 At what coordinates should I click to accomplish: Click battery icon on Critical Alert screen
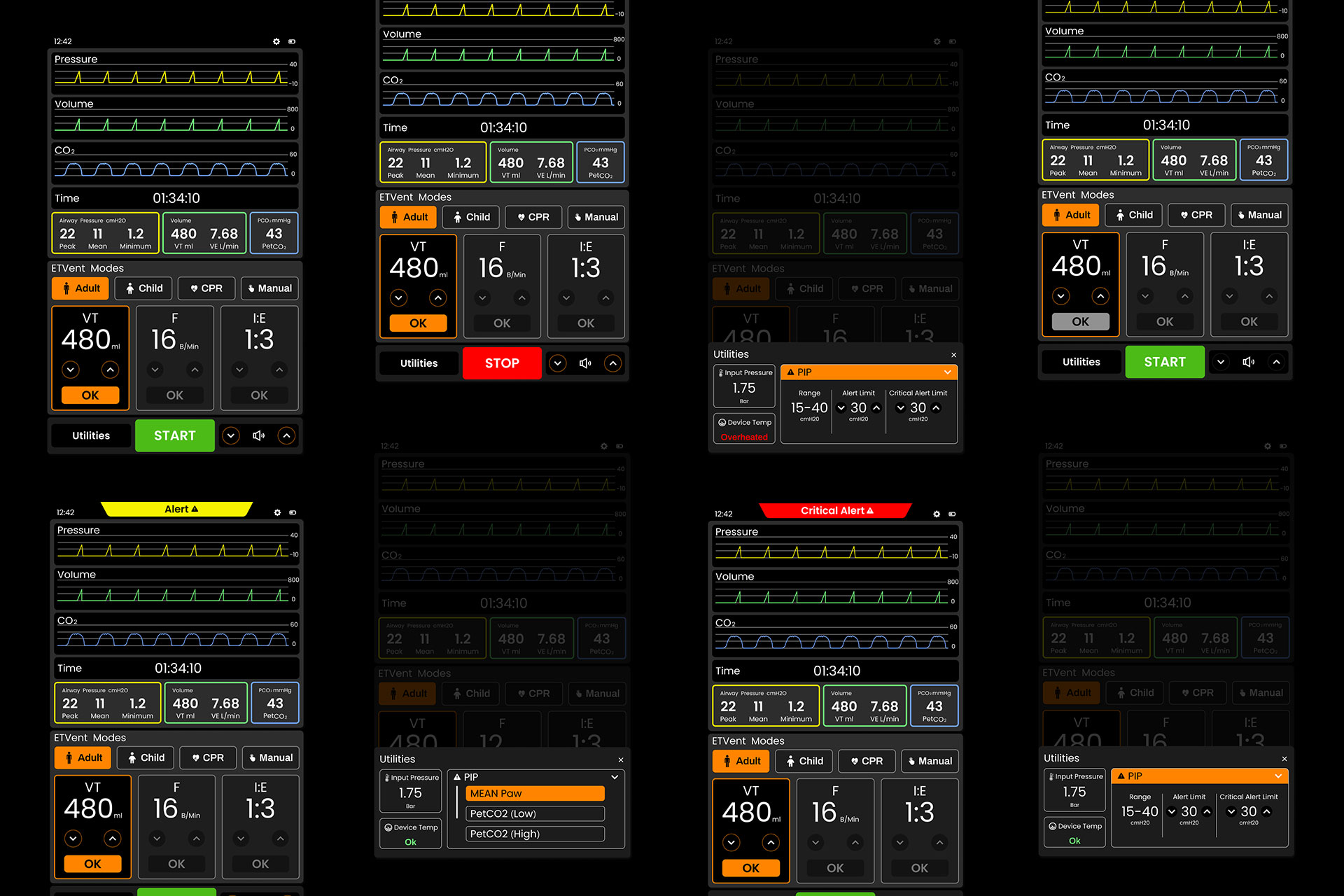952,514
